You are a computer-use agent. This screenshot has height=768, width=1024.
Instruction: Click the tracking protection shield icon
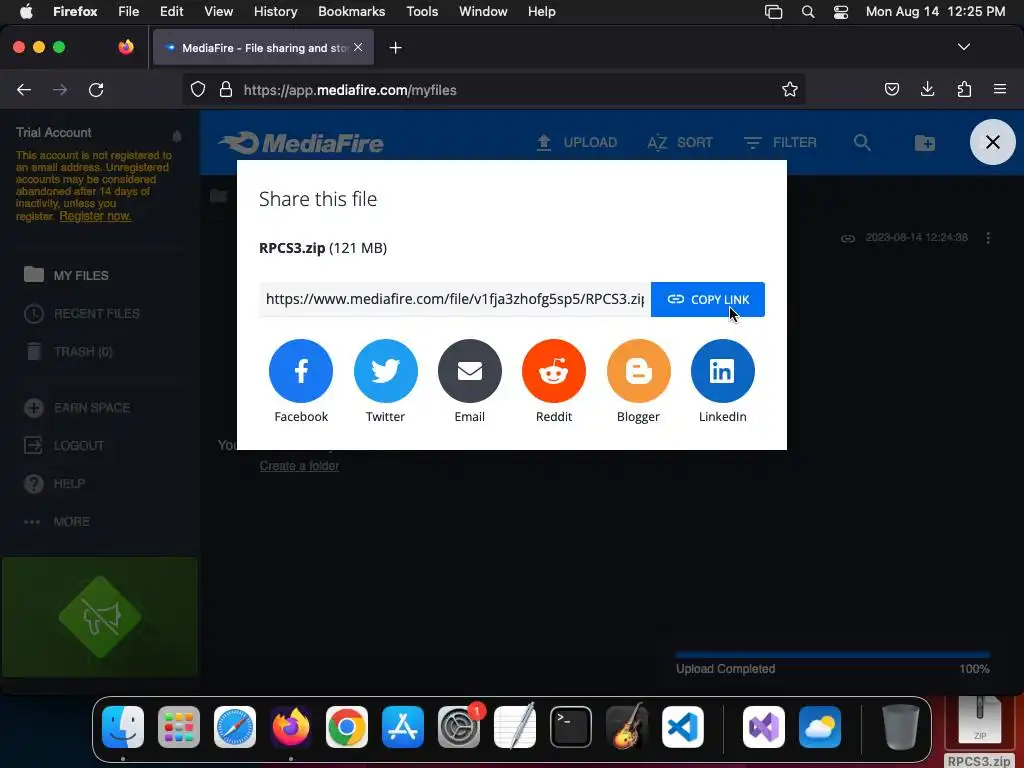point(198,89)
